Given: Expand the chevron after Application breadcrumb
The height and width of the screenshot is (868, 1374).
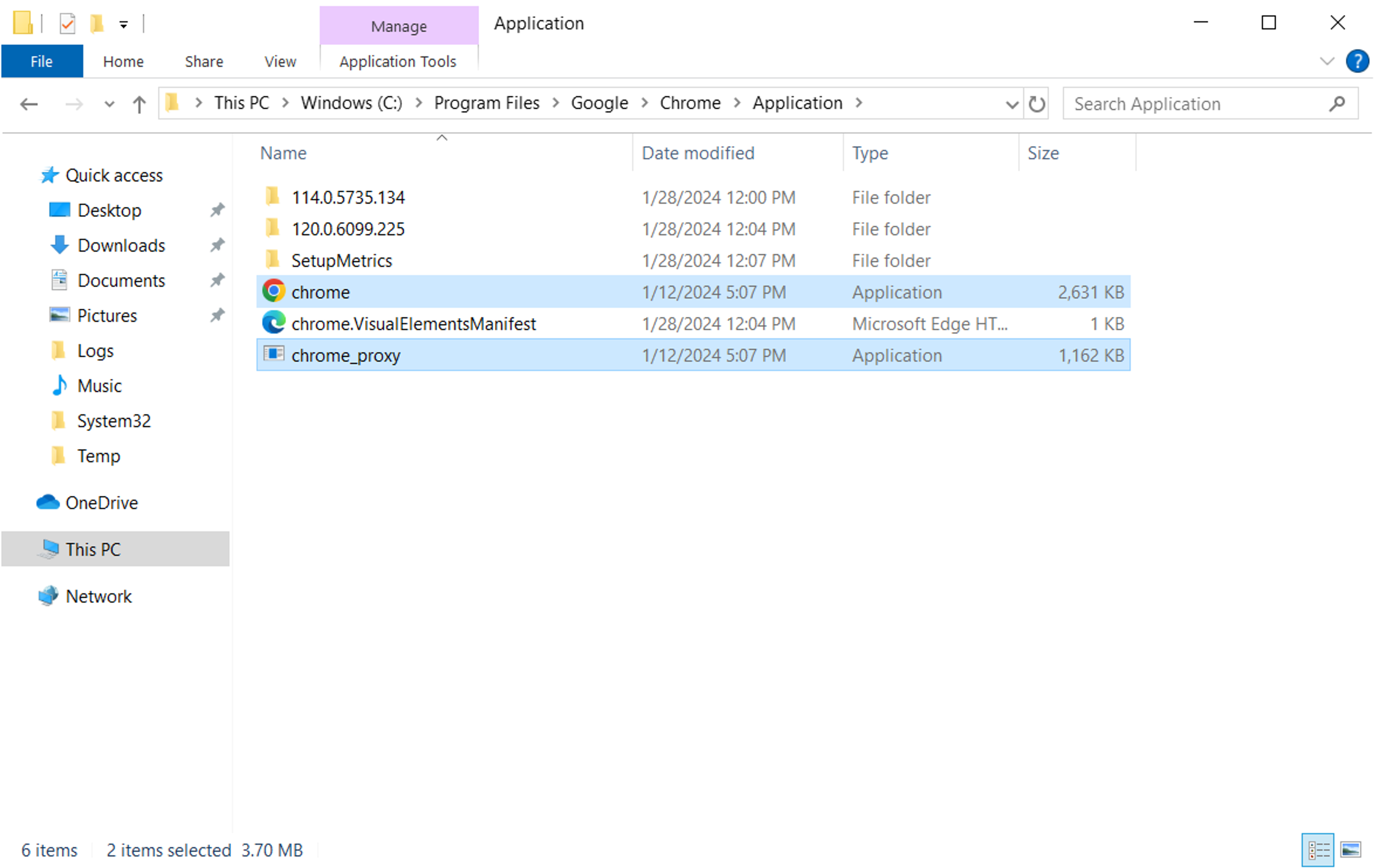Looking at the screenshot, I should click(x=858, y=103).
